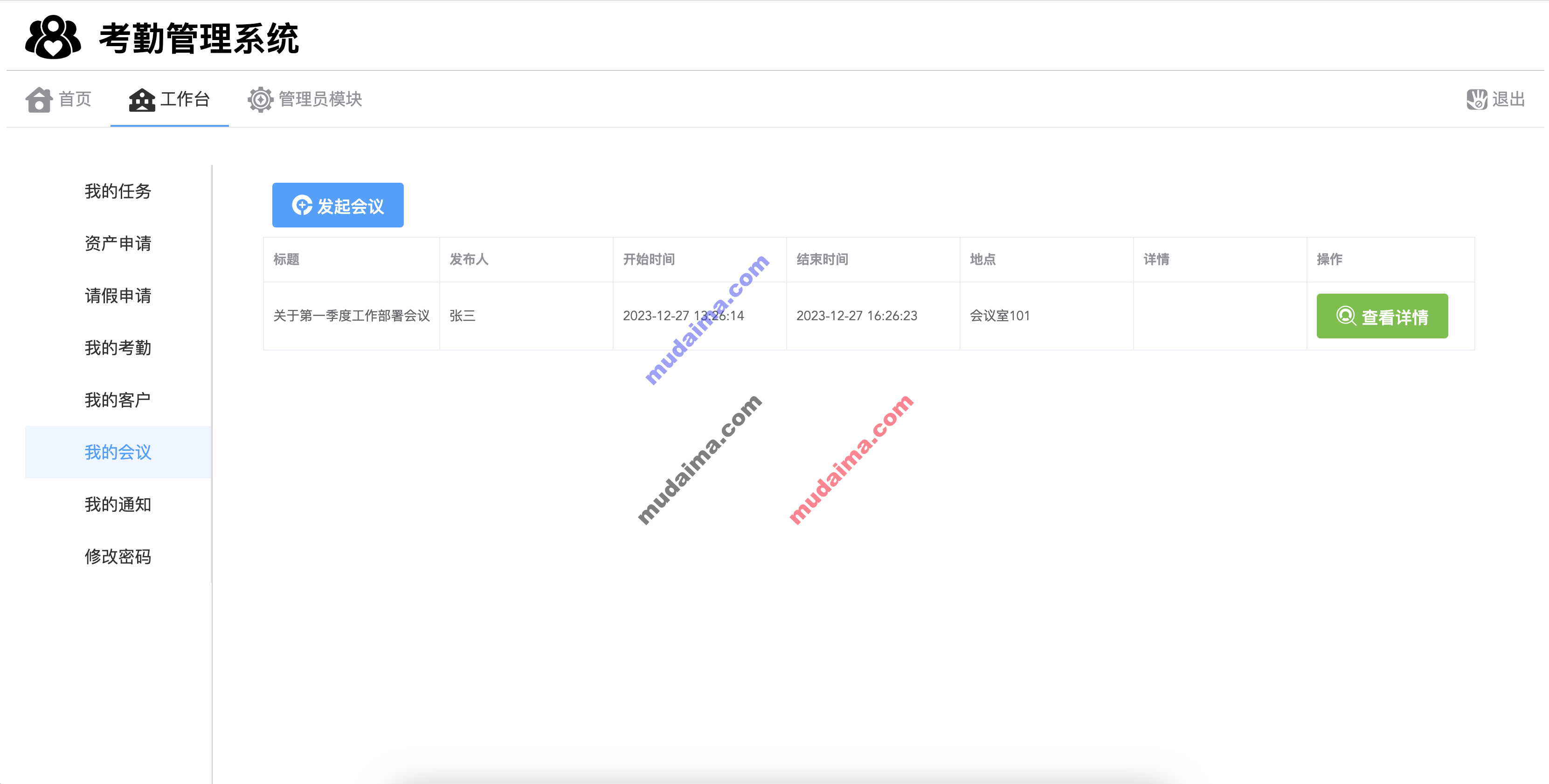Screen dimensions: 1549x784
Task: Open the 管理员模块 tab
Action: tap(304, 99)
